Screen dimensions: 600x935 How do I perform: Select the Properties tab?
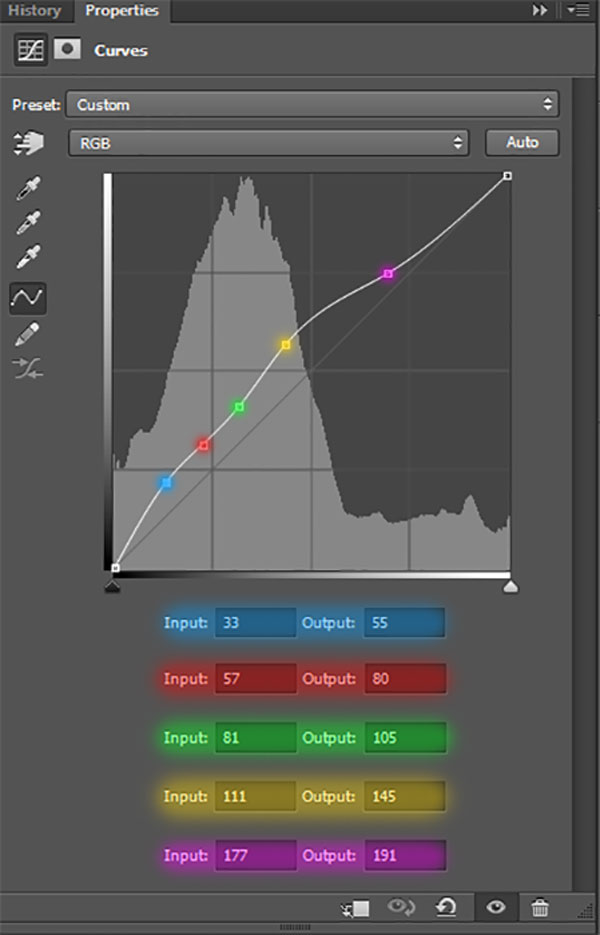pos(122,11)
